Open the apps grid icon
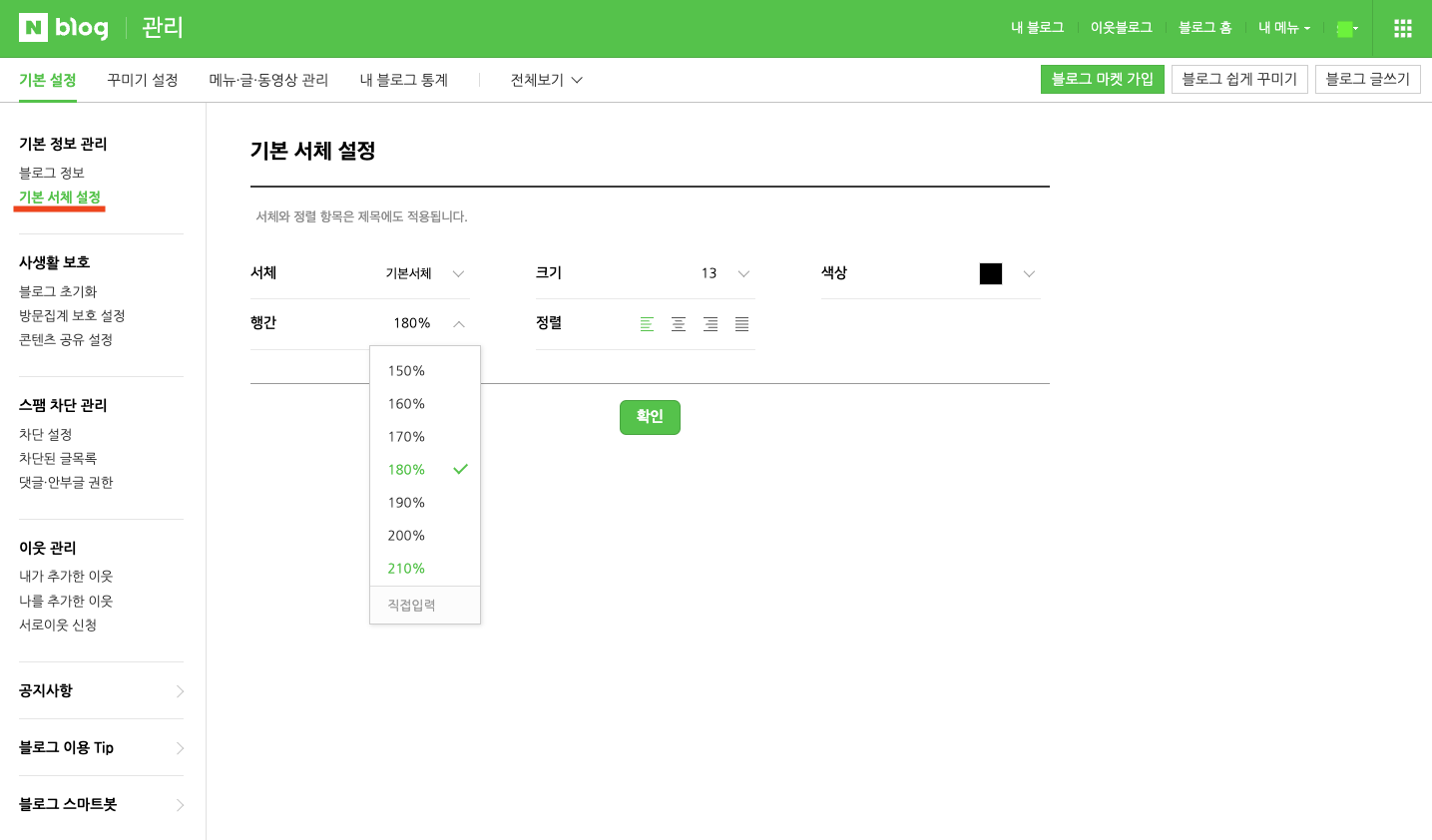Viewport: 1432px width, 840px height. coord(1403,28)
